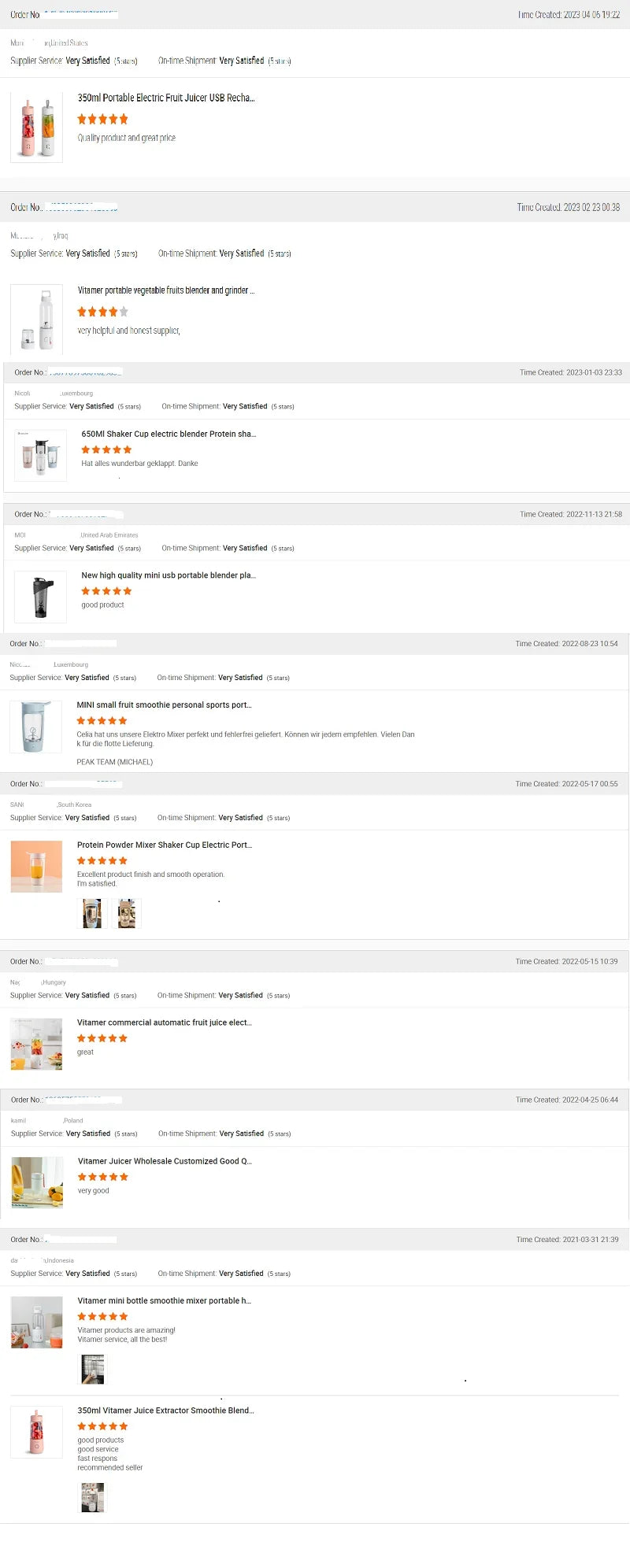
Task: Click Vitamer commercial automatic fruit juice product image
Action: click(36, 1045)
